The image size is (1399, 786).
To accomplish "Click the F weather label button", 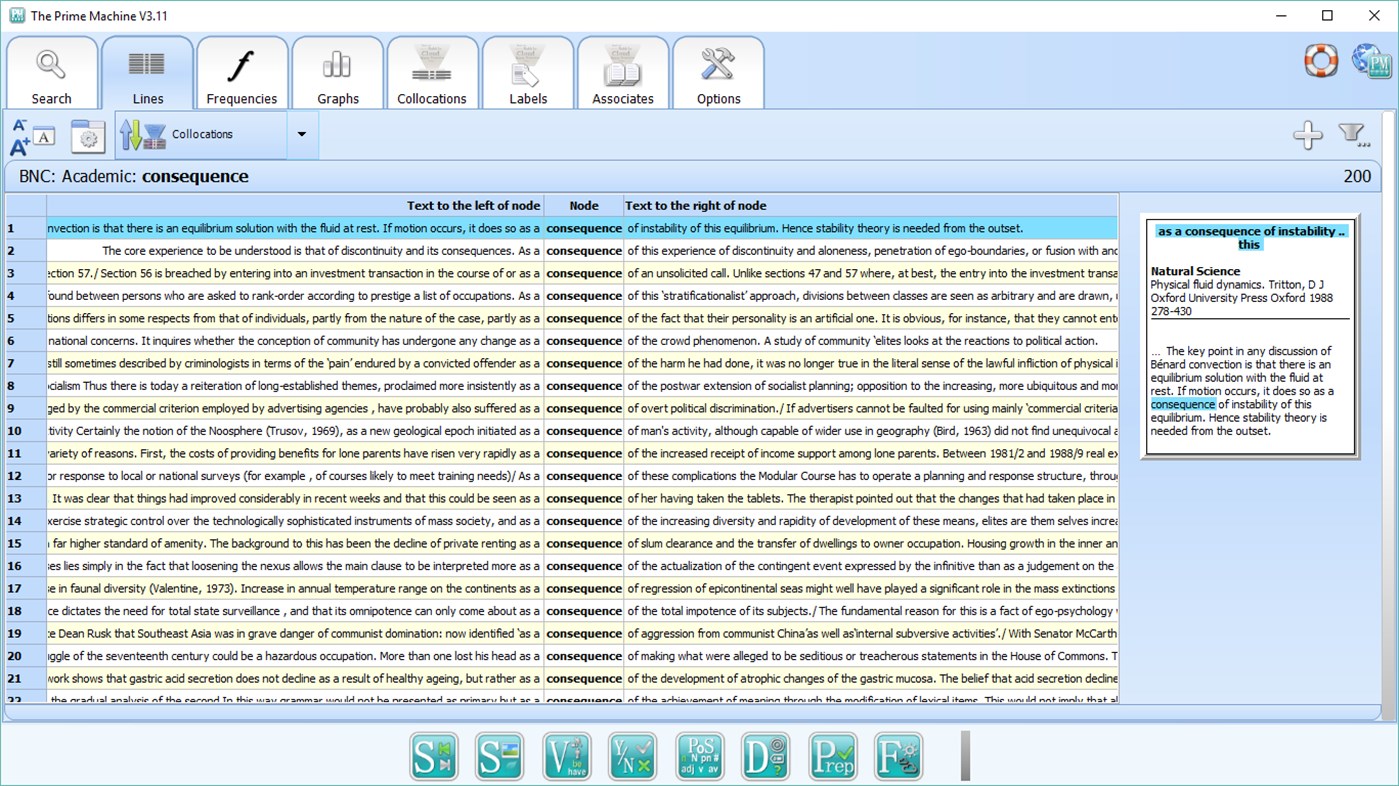I will [899, 756].
